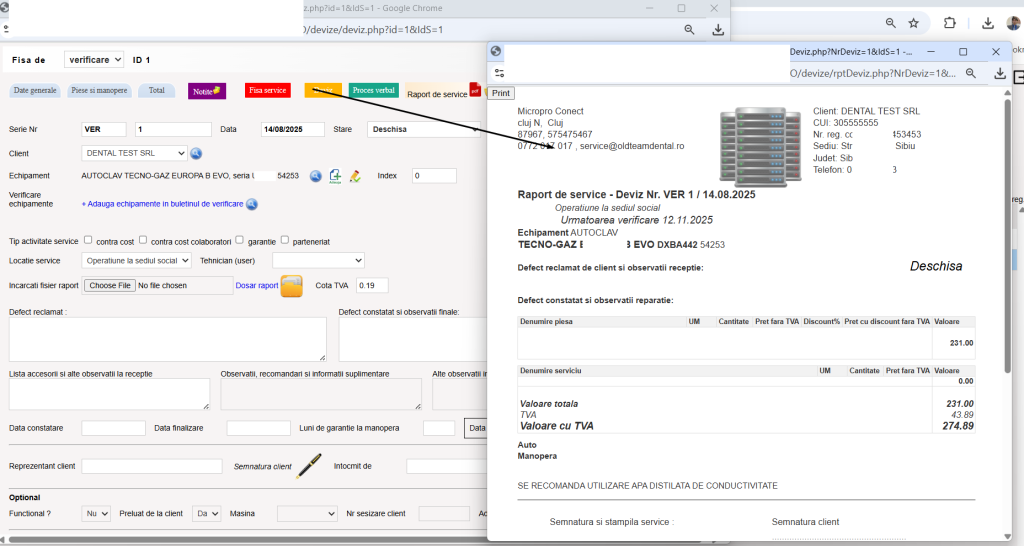Open the Fisa de verificare dropdown

(94, 59)
